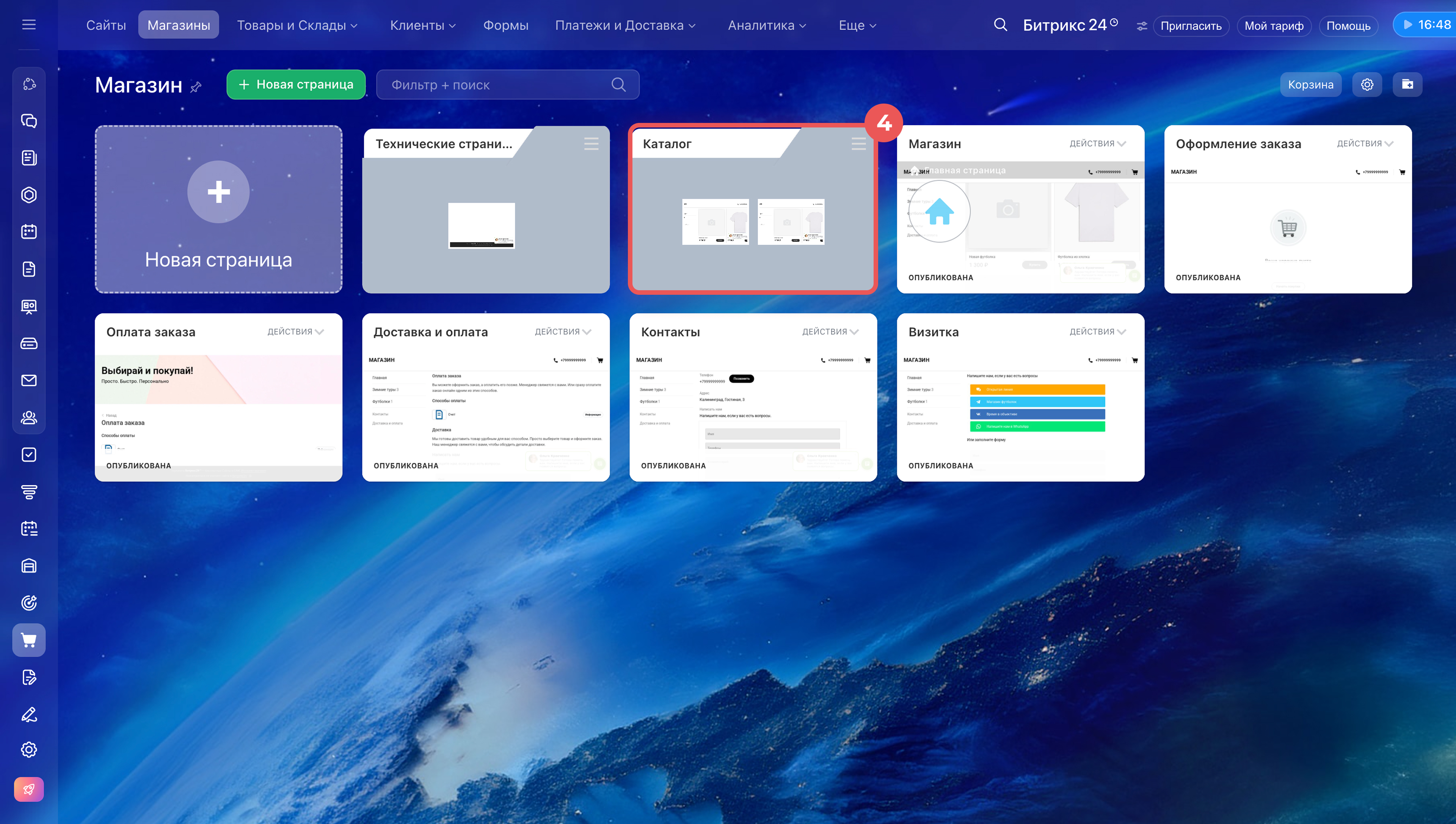Pin the Магазин title with pin icon

coord(196,86)
